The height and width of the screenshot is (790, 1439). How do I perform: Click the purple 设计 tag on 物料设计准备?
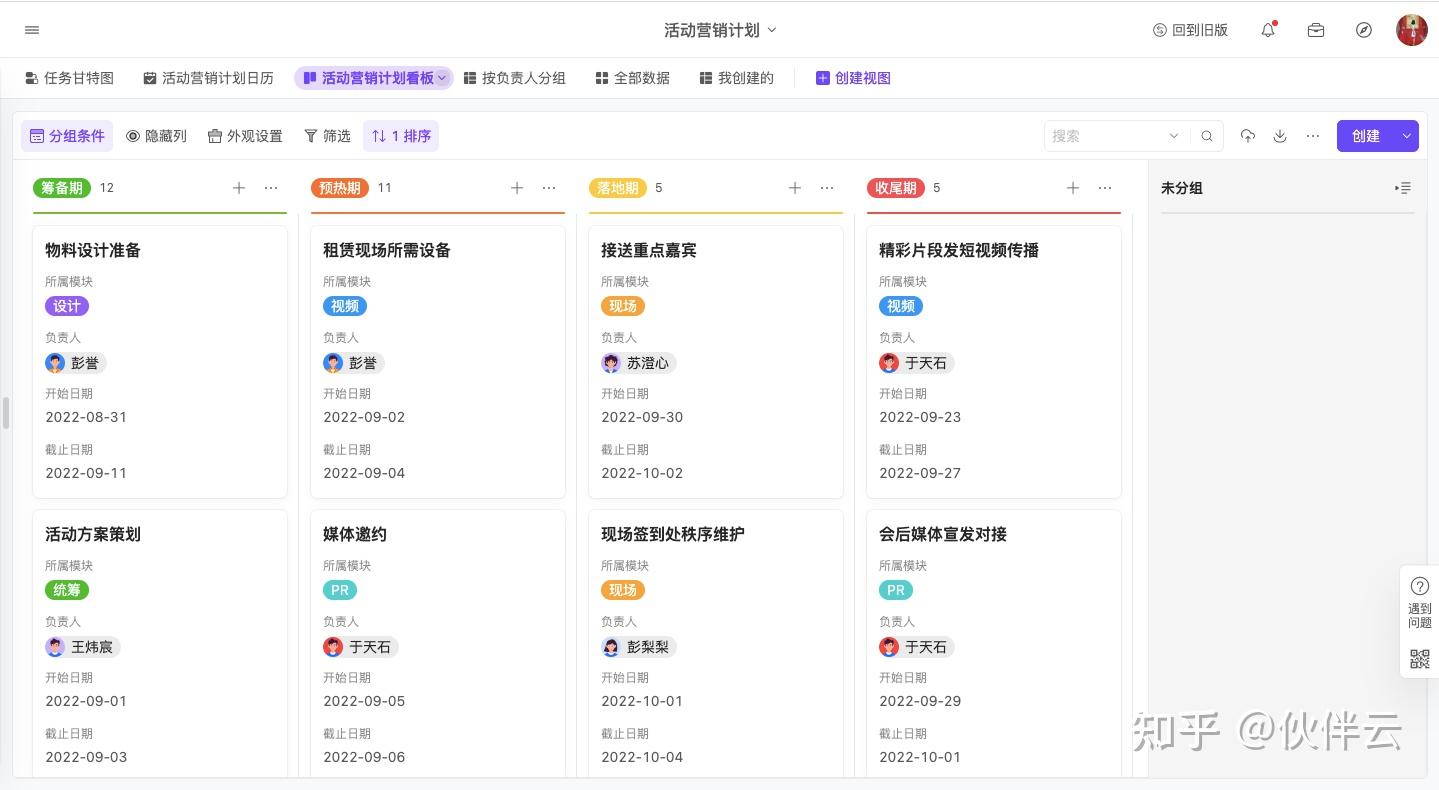click(67, 306)
